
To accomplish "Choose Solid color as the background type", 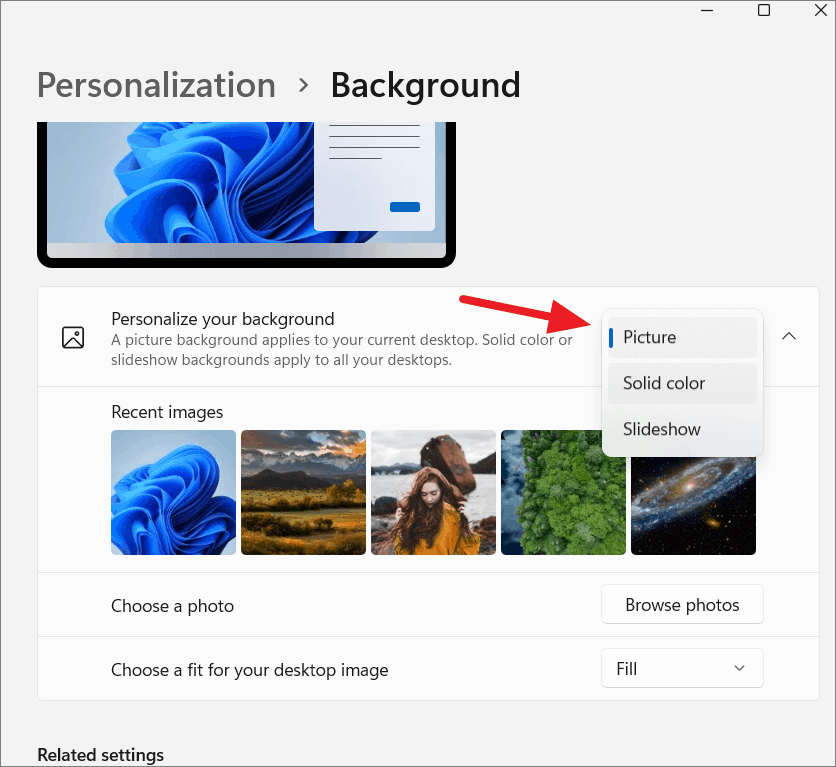I will [x=663, y=383].
